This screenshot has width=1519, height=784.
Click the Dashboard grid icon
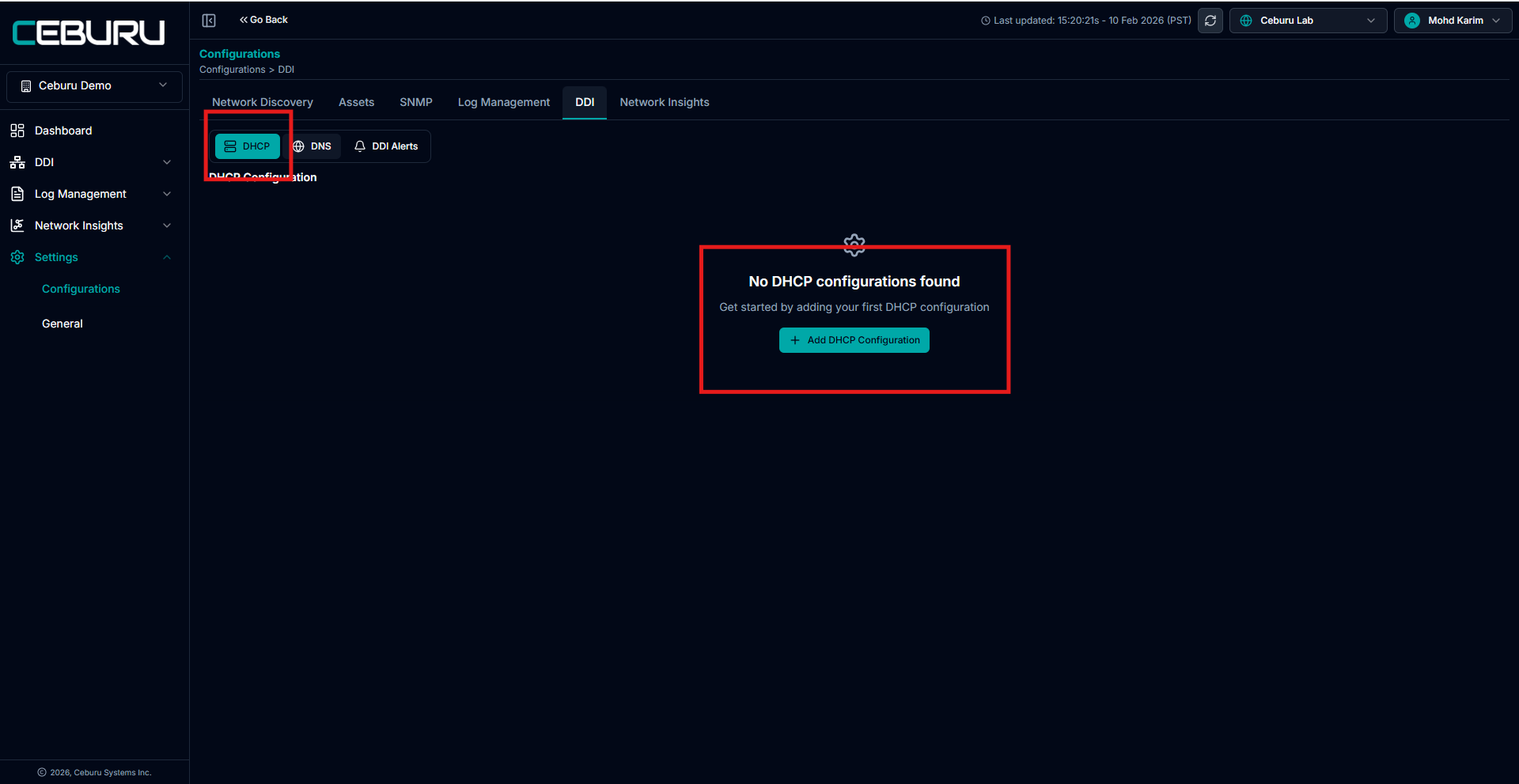point(17,131)
